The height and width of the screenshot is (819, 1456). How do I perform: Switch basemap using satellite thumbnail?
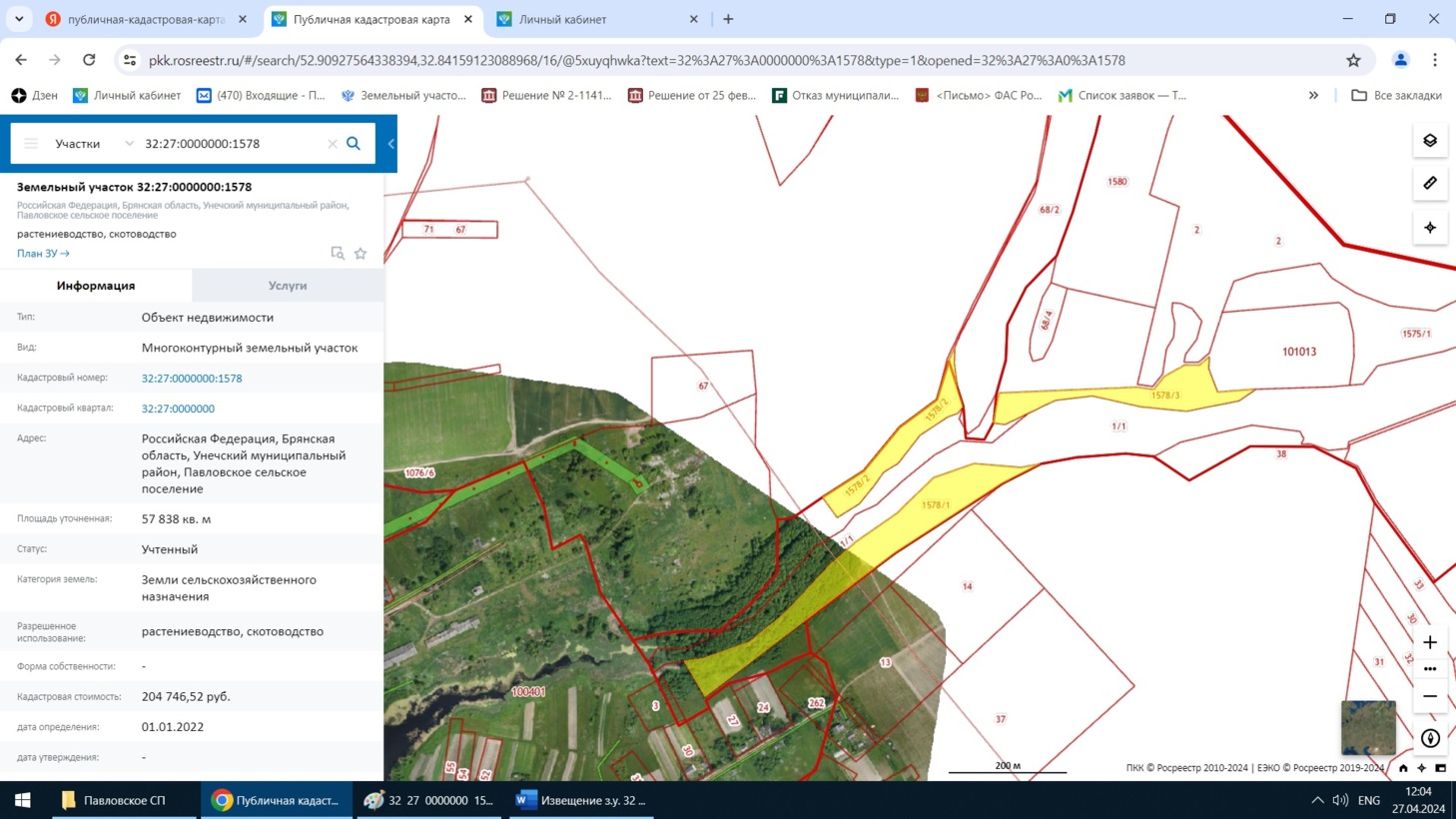tap(1368, 727)
